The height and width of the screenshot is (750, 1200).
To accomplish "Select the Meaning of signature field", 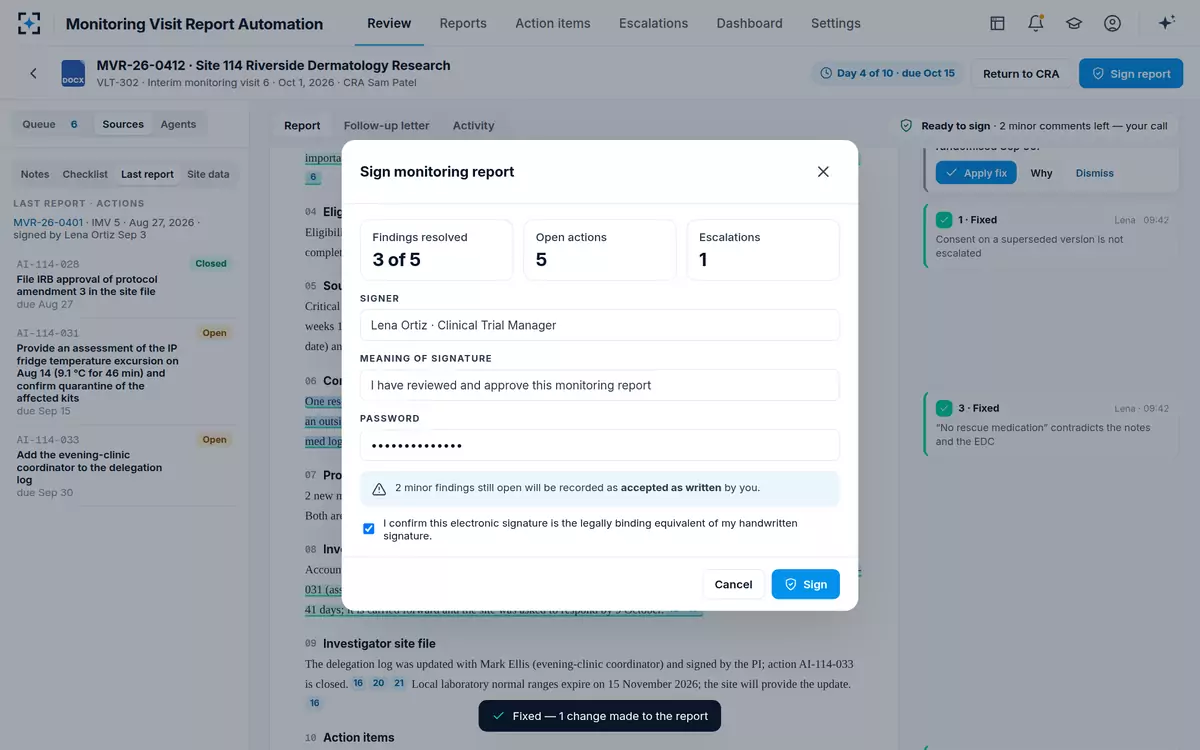I will pyautogui.click(x=600, y=385).
